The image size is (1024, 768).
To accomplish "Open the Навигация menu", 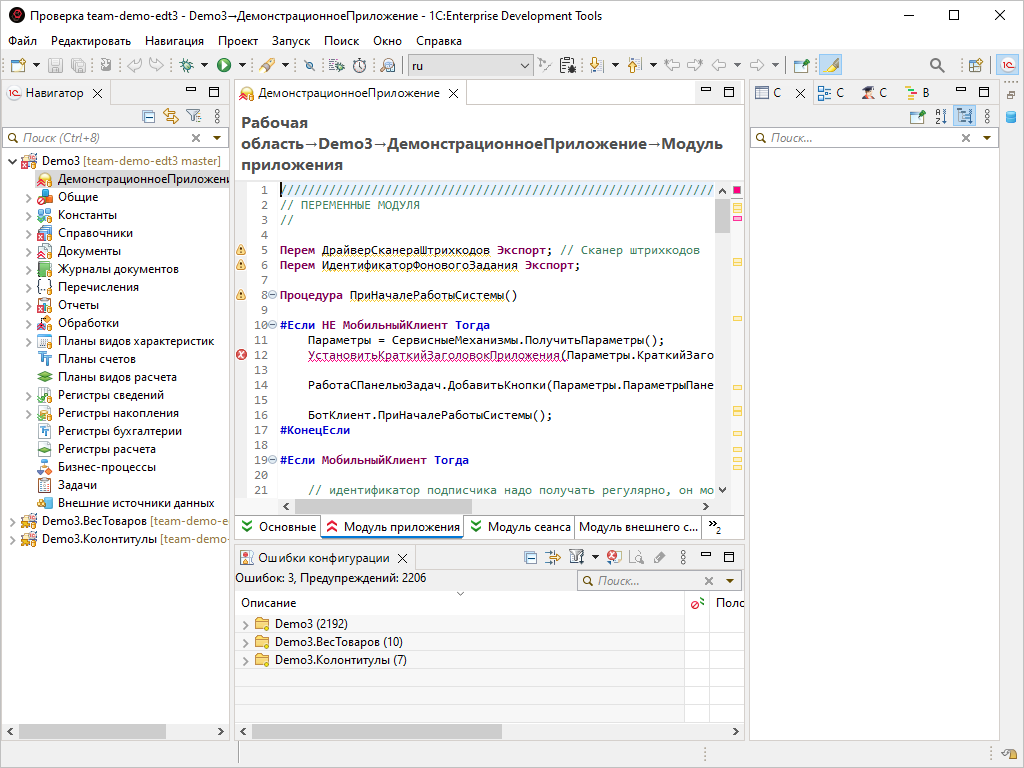I will click(x=174, y=41).
